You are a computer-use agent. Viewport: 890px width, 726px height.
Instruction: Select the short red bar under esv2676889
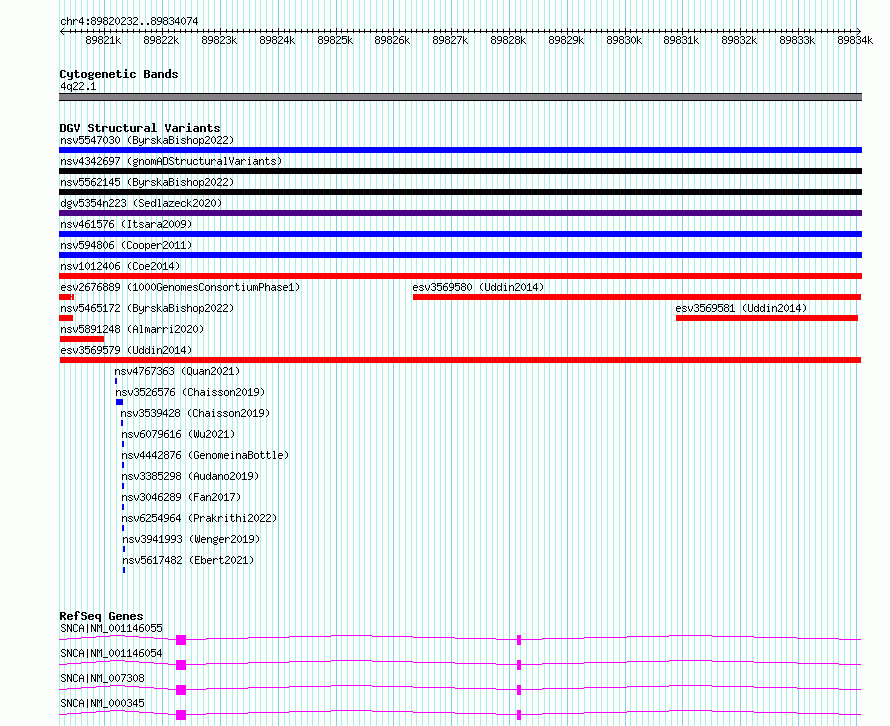[66, 297]
